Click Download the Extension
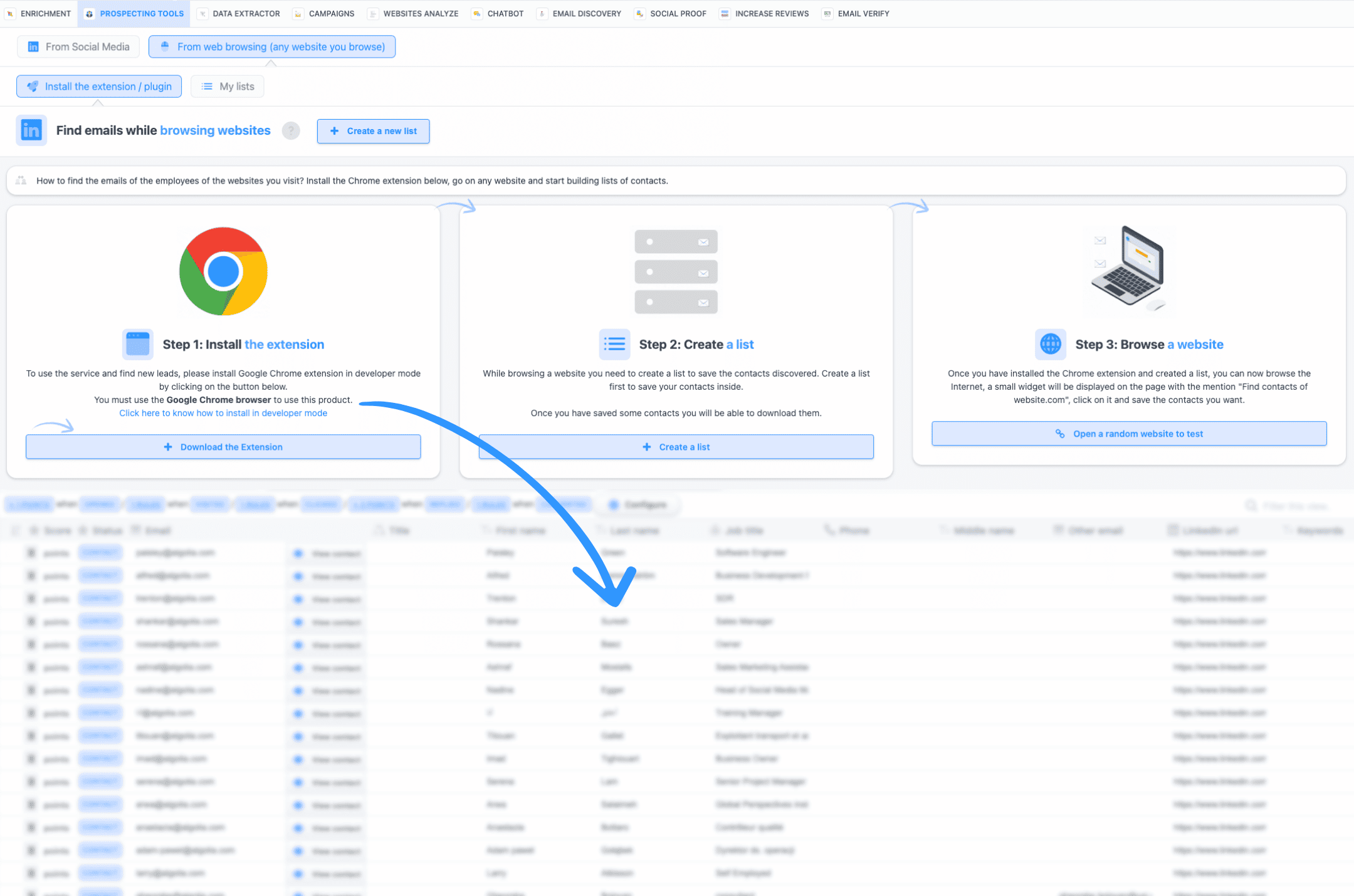 [223, 446]
